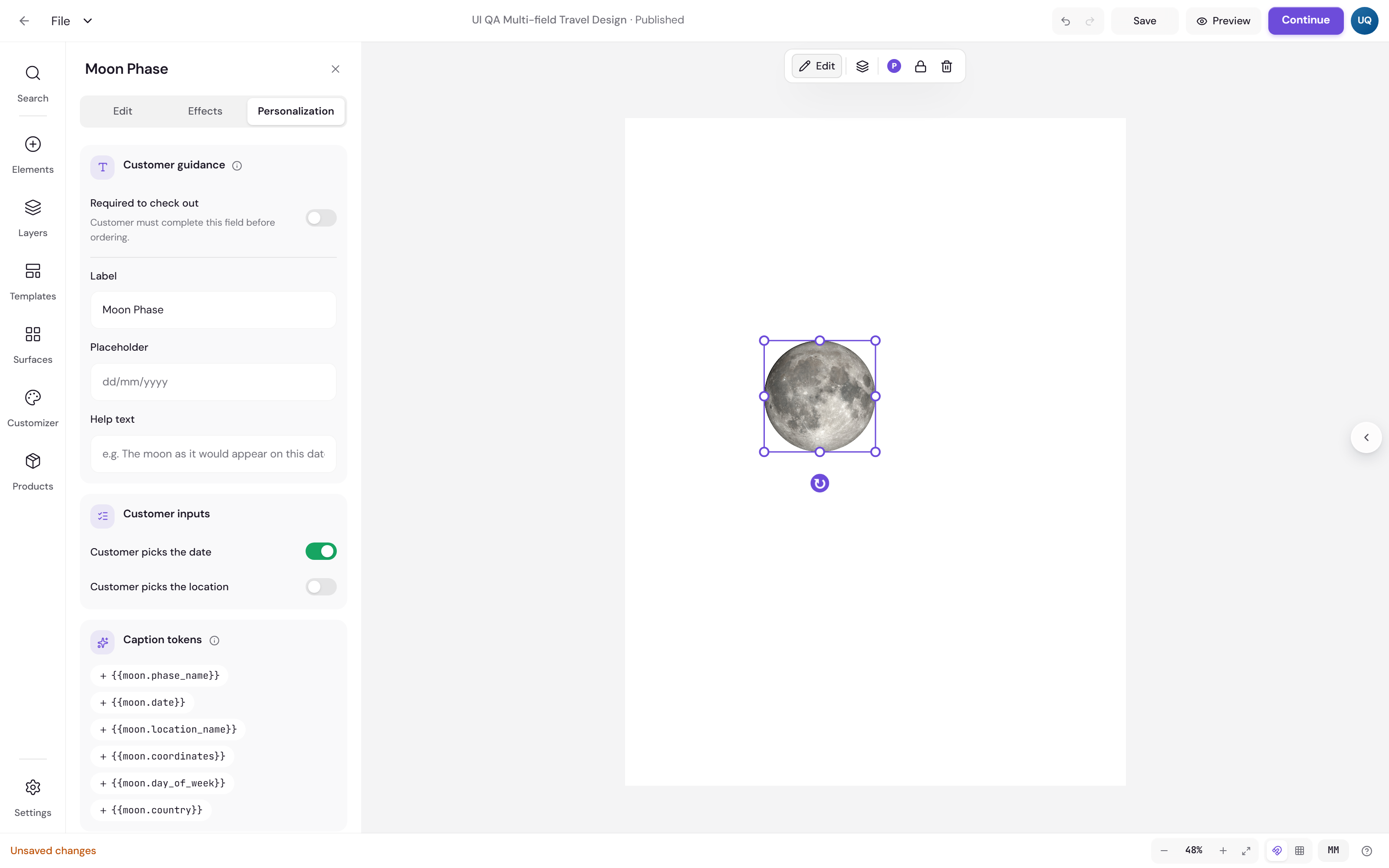Image resolution: width=1389 pixels, height=868 pixels.
Task: Click the back arrow icon
Action: (24, 21)
